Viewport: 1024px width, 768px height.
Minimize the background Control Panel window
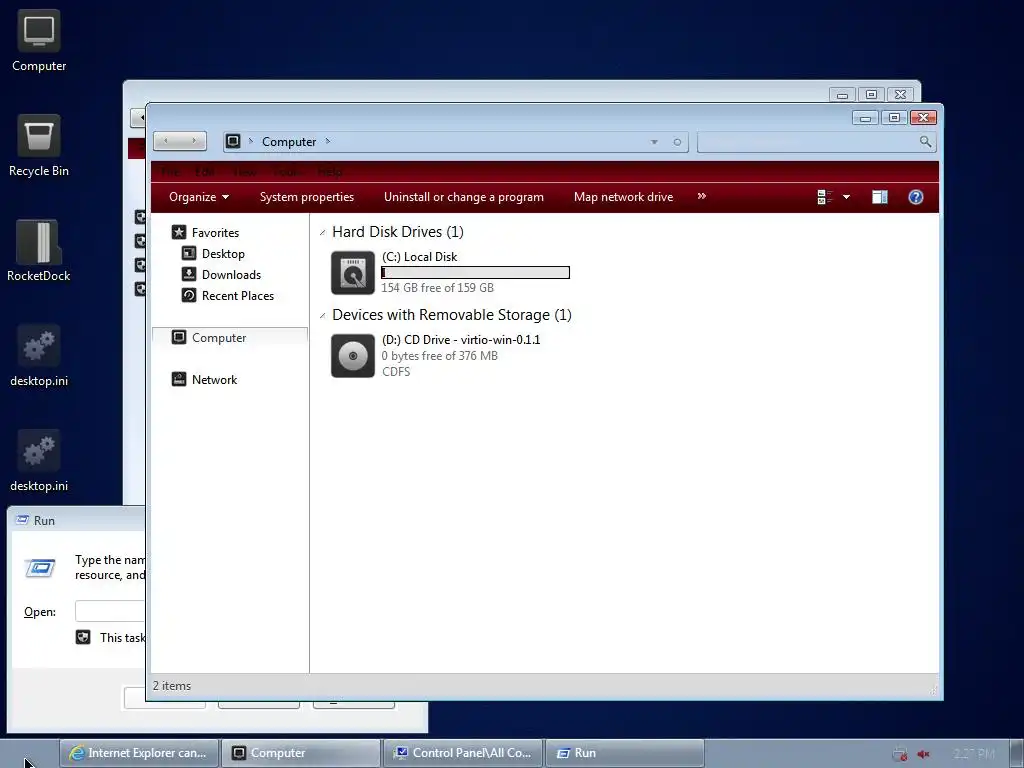pos(842,95)
